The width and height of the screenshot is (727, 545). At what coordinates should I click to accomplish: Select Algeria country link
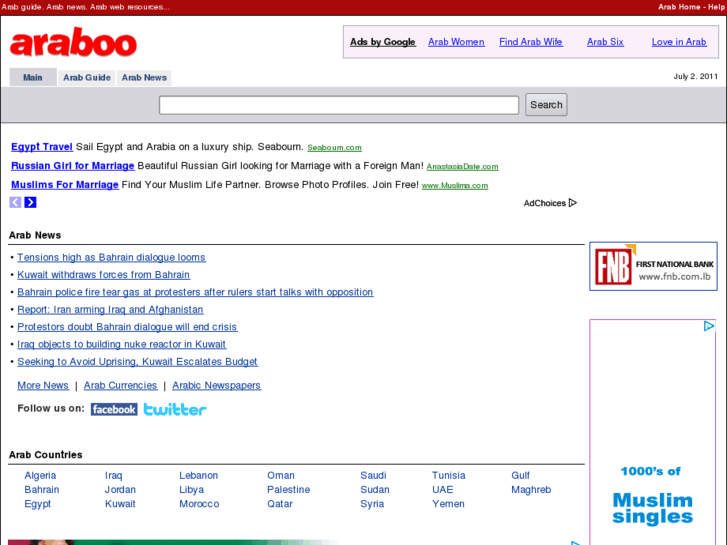[40, 475]
